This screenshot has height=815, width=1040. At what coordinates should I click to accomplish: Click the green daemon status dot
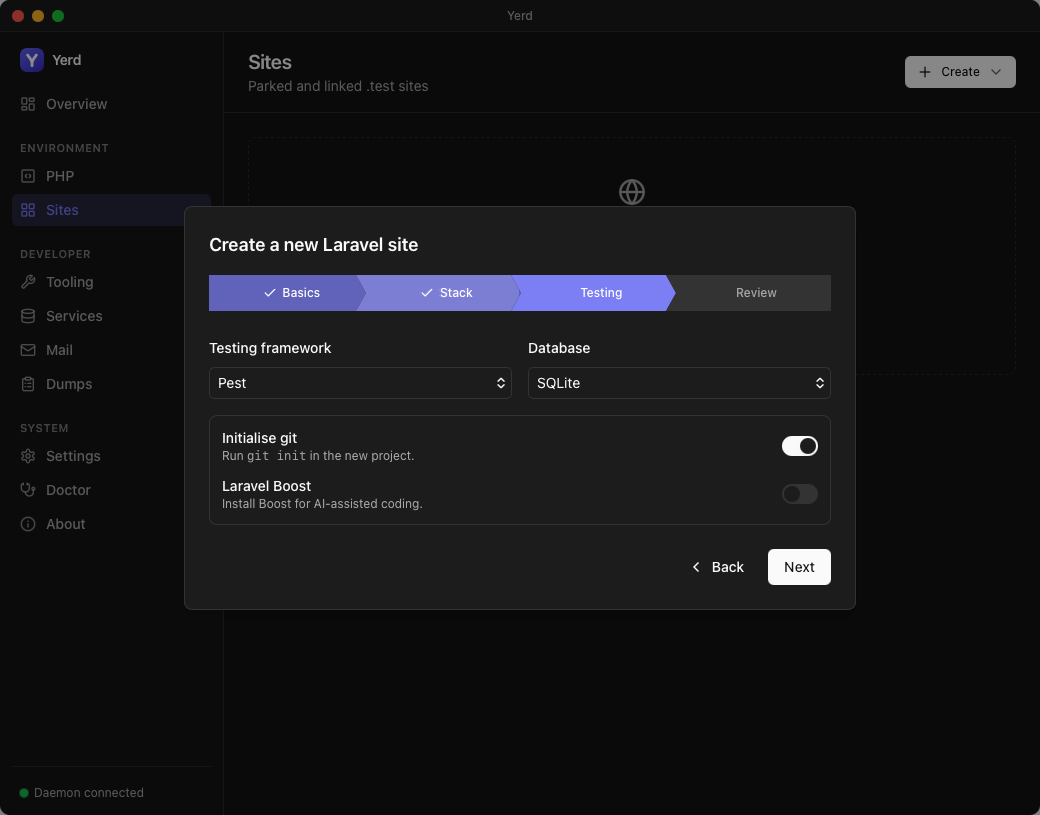click(24, 792)
